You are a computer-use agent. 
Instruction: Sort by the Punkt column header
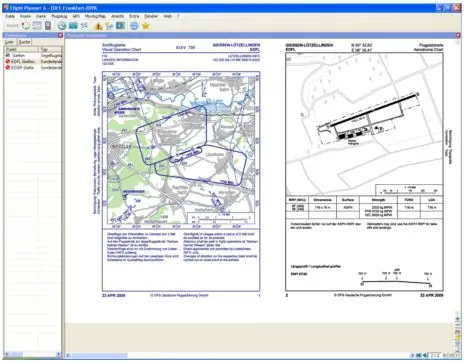tap(22, 49)
